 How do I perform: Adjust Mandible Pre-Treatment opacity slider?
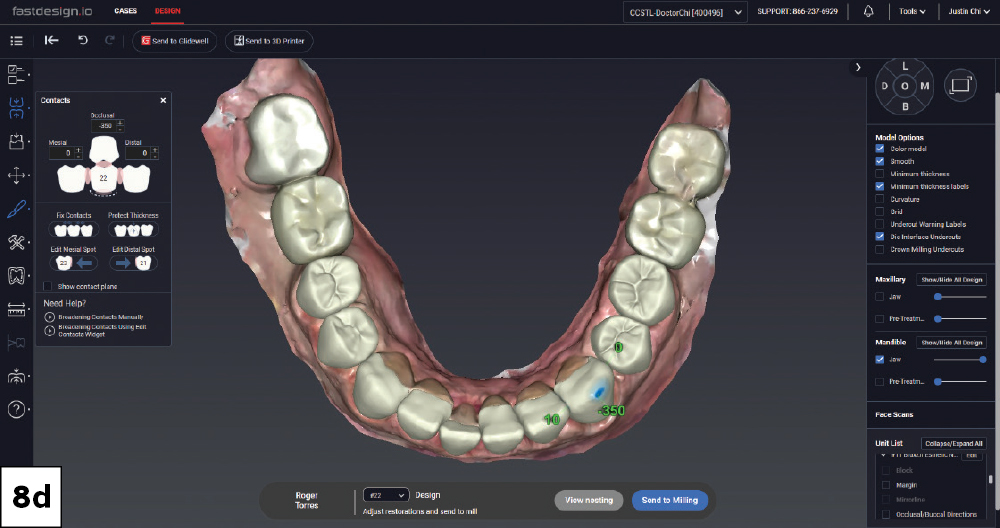point(960,381)
